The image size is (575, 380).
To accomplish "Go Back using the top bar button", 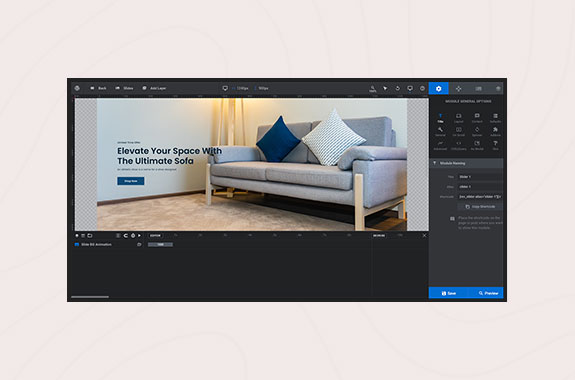I will 98,88.
